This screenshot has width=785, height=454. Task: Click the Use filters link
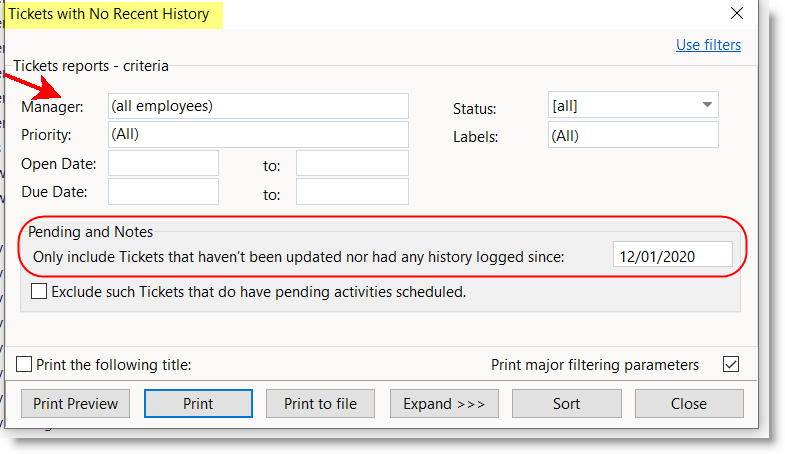(x=708, y=45)
